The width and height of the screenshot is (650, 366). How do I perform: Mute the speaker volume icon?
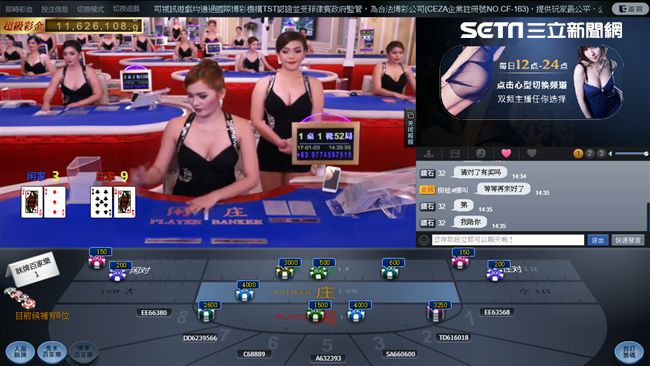(x=610, y=154)
